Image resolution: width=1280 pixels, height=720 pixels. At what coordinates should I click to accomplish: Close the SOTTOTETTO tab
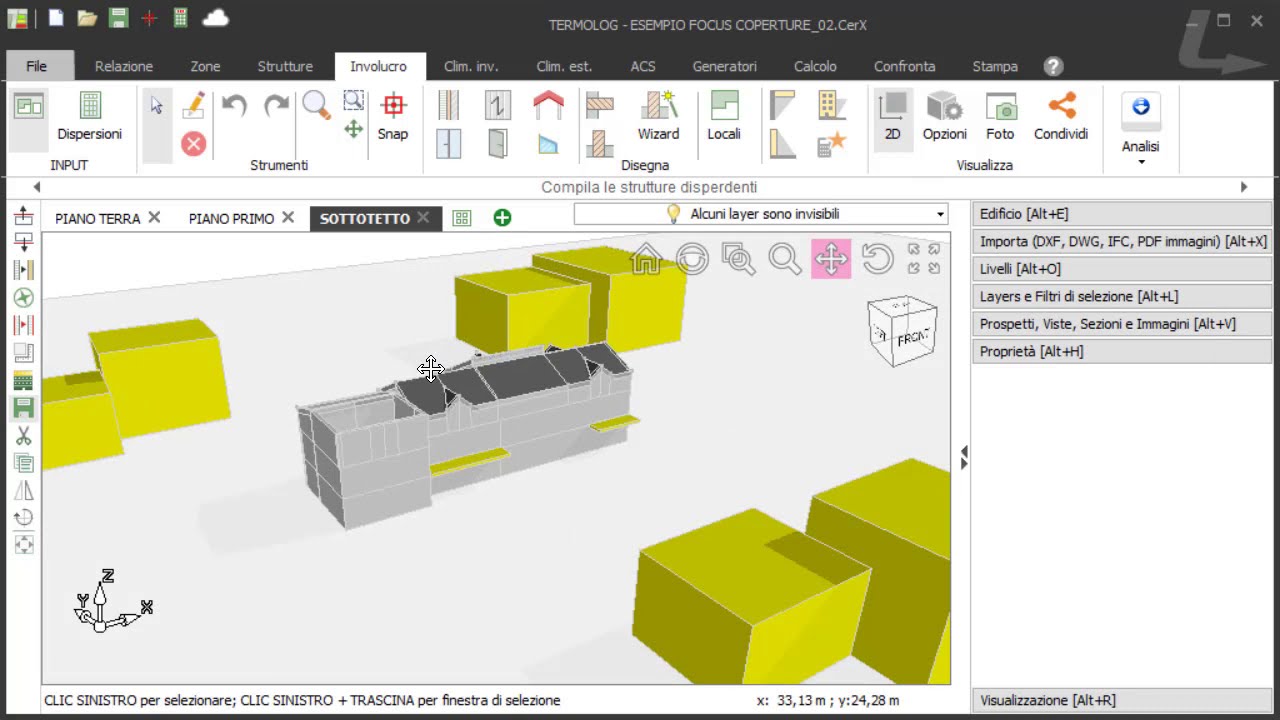click(423, 217)
